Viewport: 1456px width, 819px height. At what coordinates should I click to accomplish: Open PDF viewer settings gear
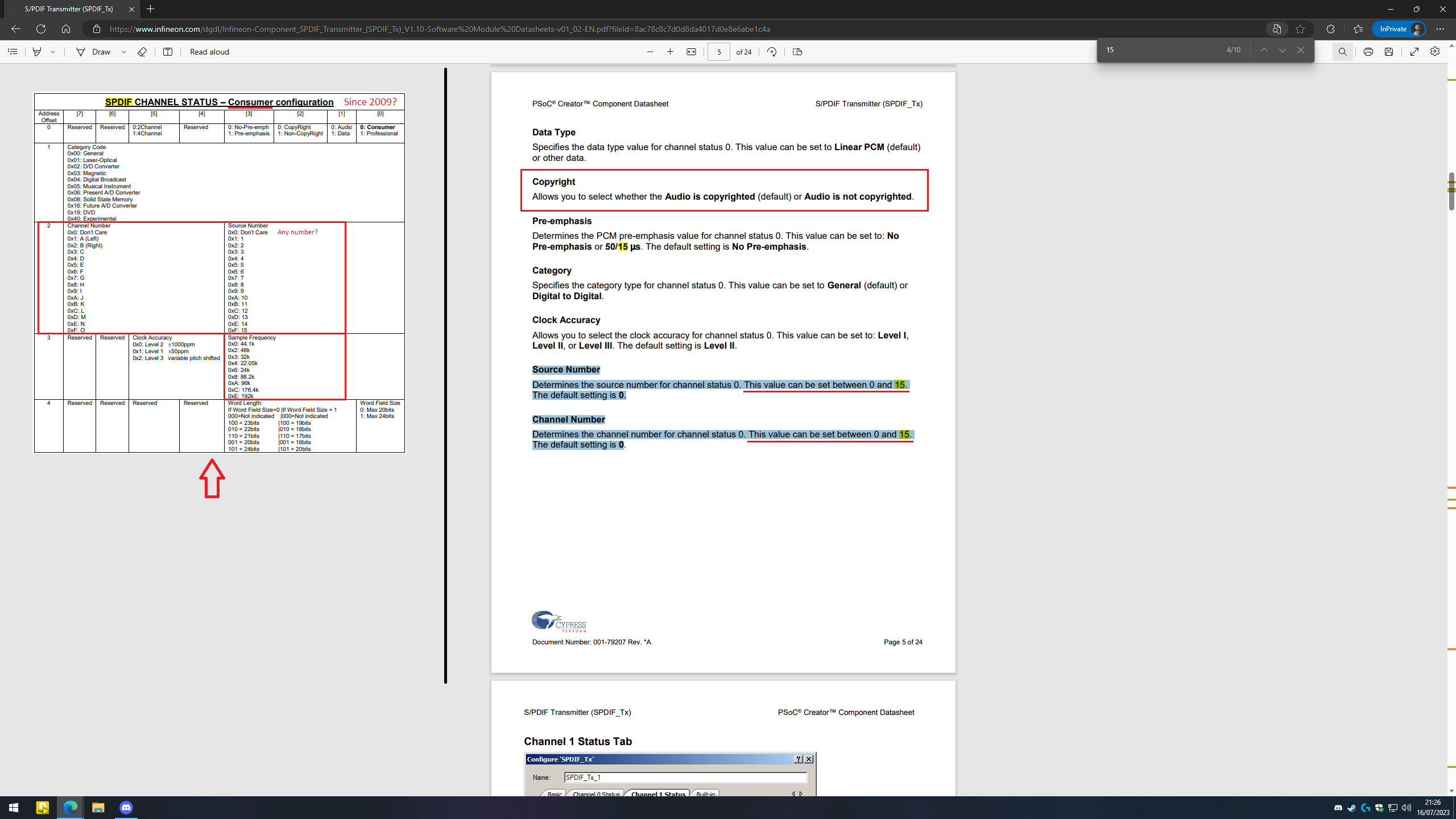tap(1435, 52)
